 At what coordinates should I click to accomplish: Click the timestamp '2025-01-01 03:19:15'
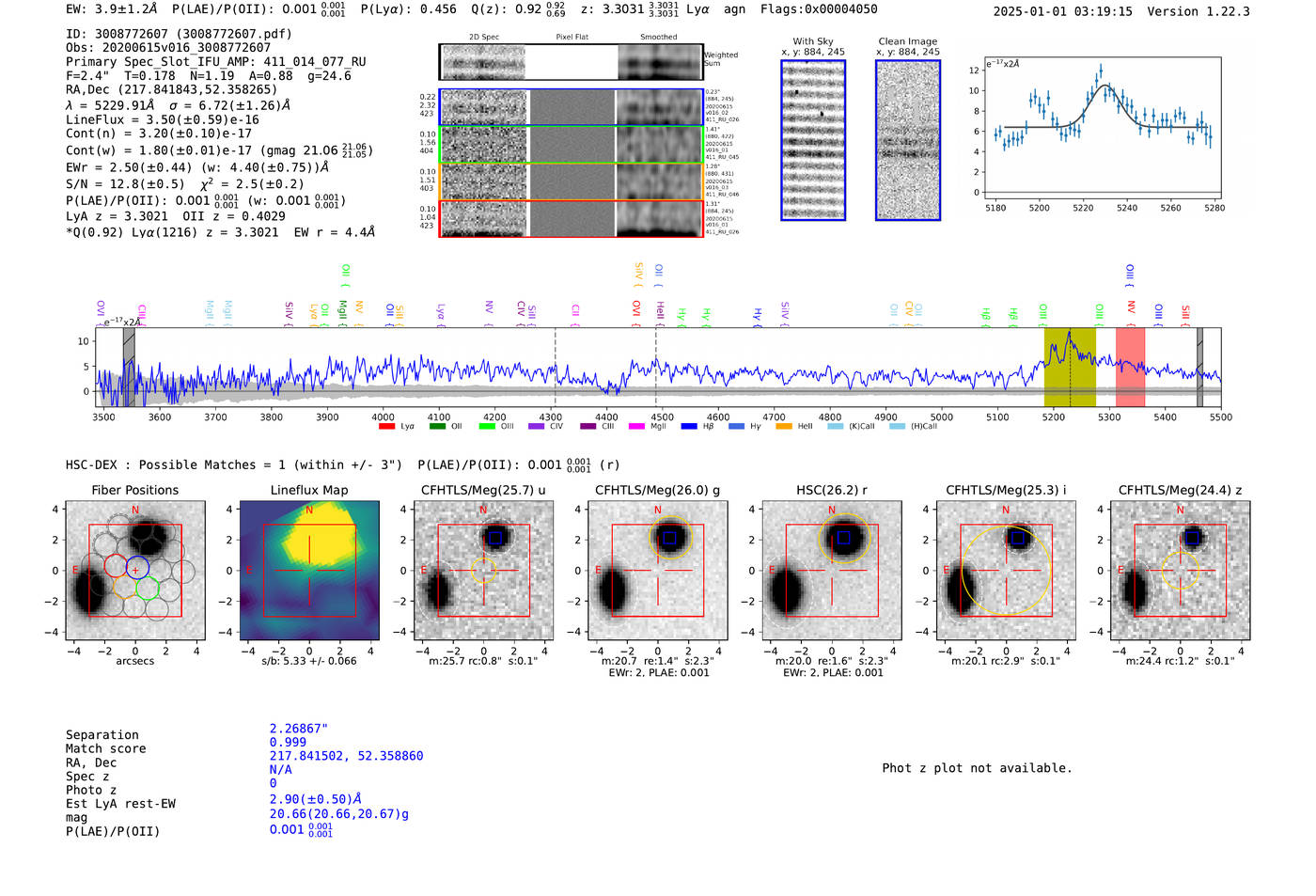pos(1063,11)
